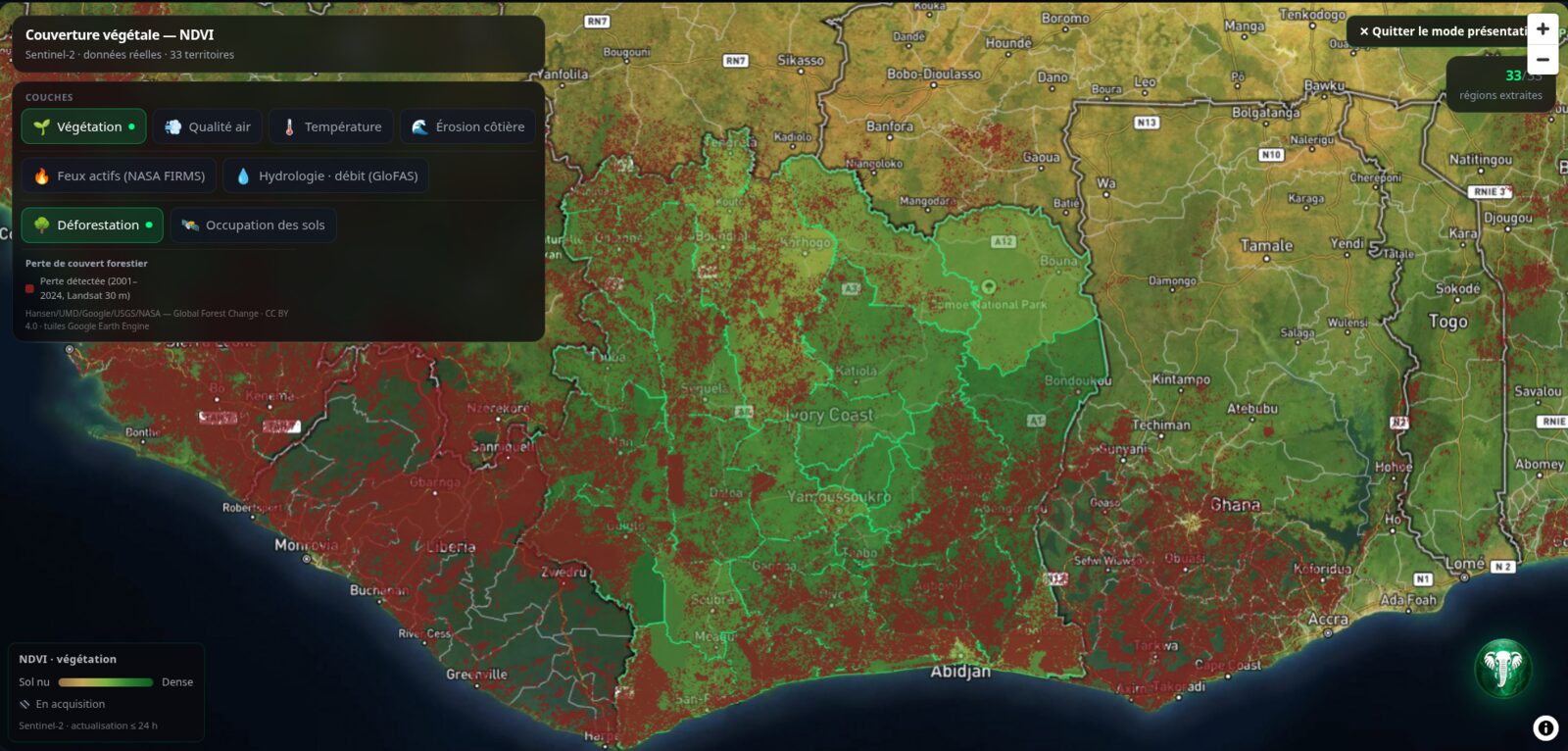Image resolution: width=1568 pixels, height=751 pixels.
Task: Zoom out with the minus button
Action: coord(1543,60)
